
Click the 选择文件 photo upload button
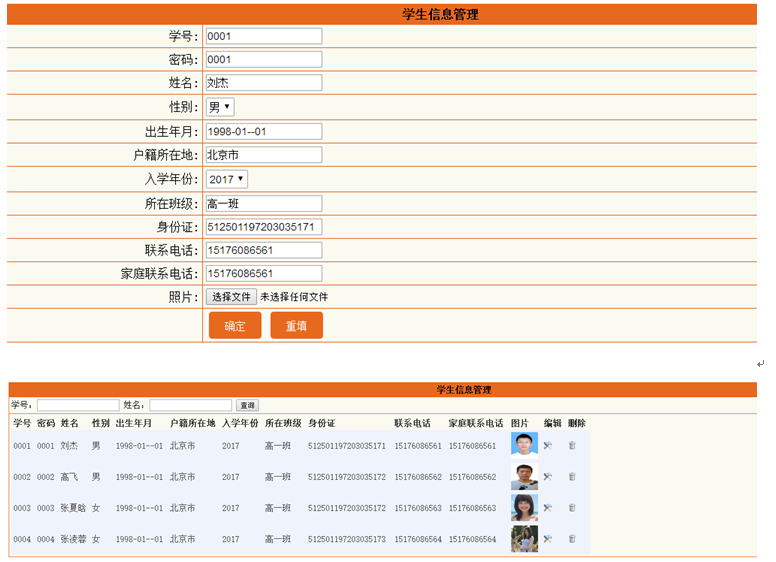coord(231,297)
